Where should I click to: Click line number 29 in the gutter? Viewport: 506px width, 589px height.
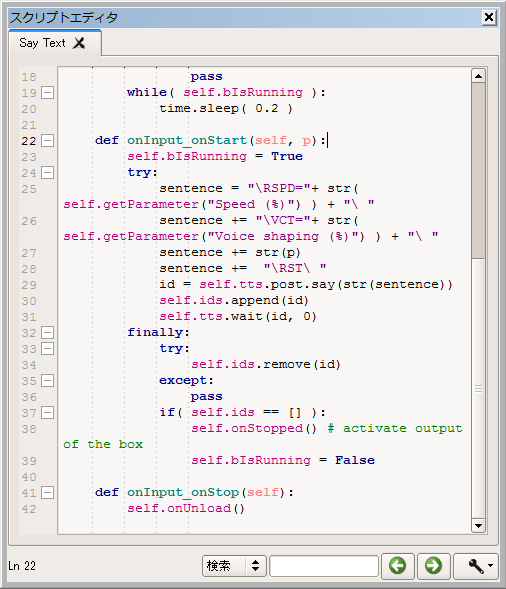point(29,285)
